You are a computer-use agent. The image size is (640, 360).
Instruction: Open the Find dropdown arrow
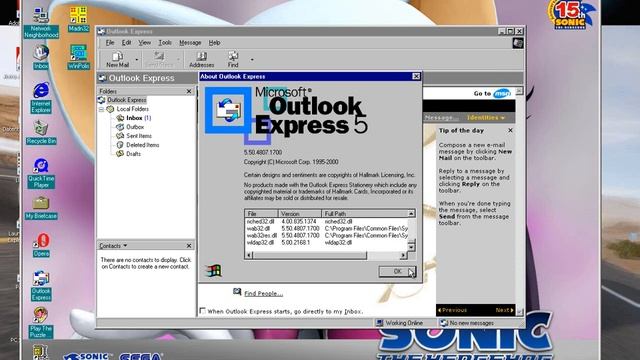pyautogui.click(x=252, y=60)
